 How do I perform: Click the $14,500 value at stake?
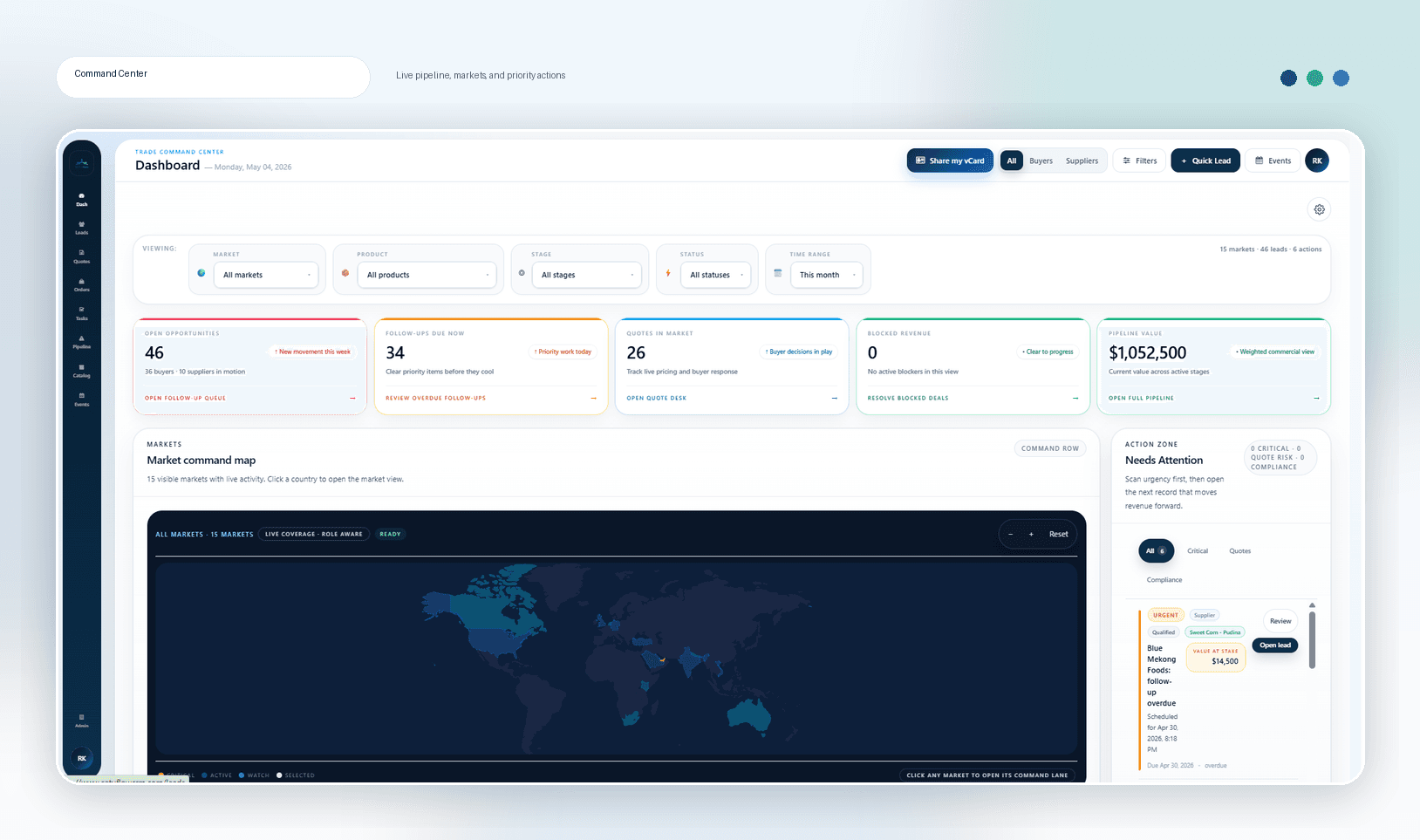[x=1225, y=661]
